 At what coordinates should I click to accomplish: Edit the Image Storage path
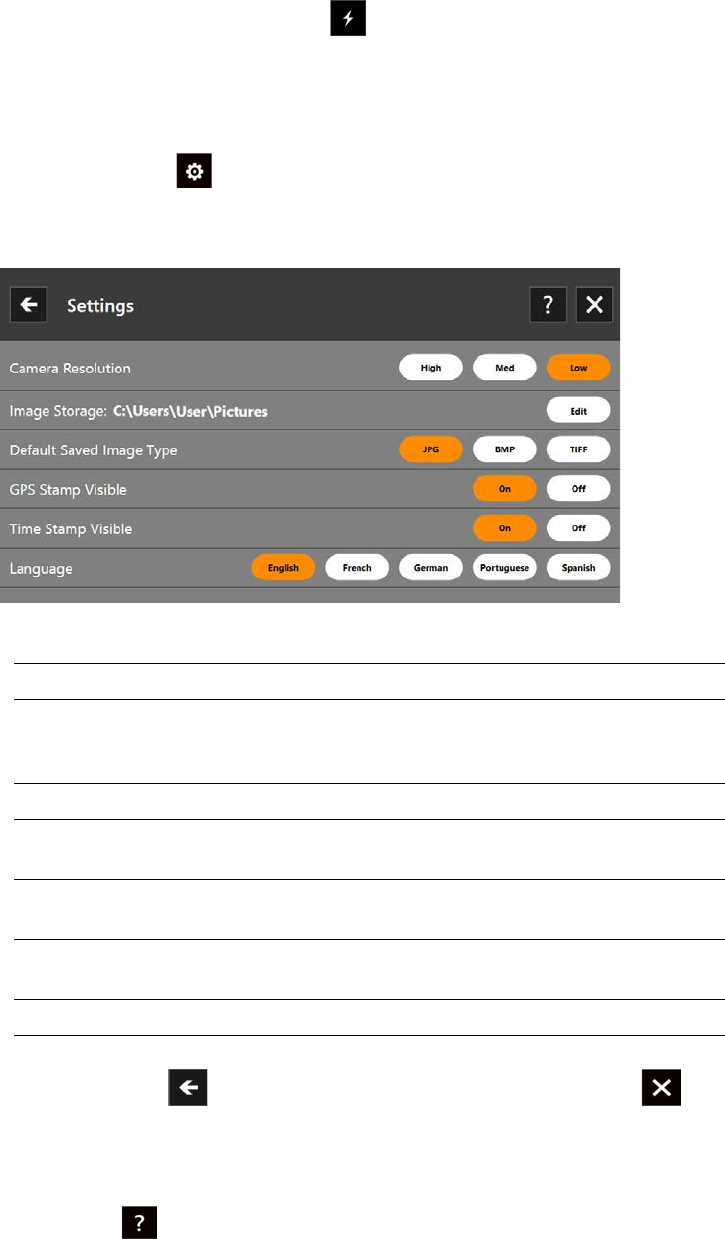(578, 410)
